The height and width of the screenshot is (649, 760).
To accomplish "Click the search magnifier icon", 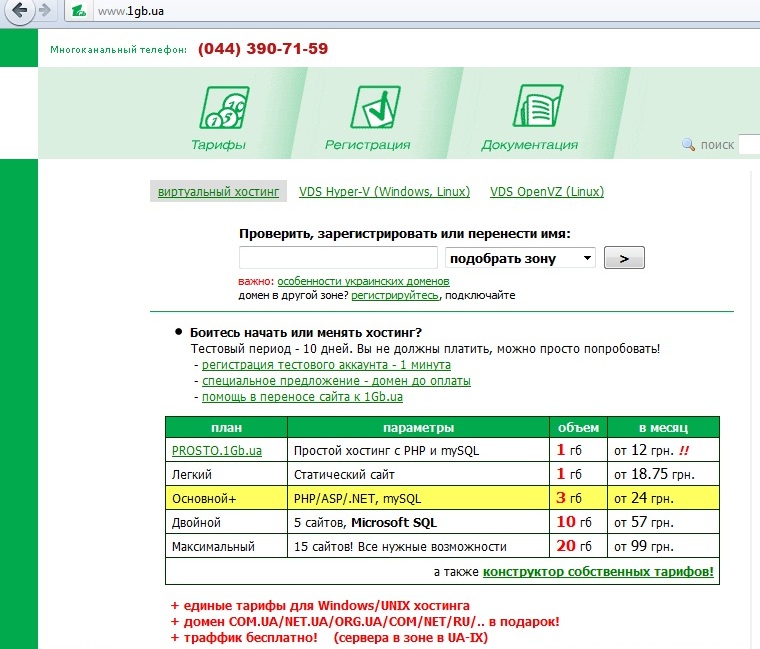I will pyautogui.click(x=688, y=145).
